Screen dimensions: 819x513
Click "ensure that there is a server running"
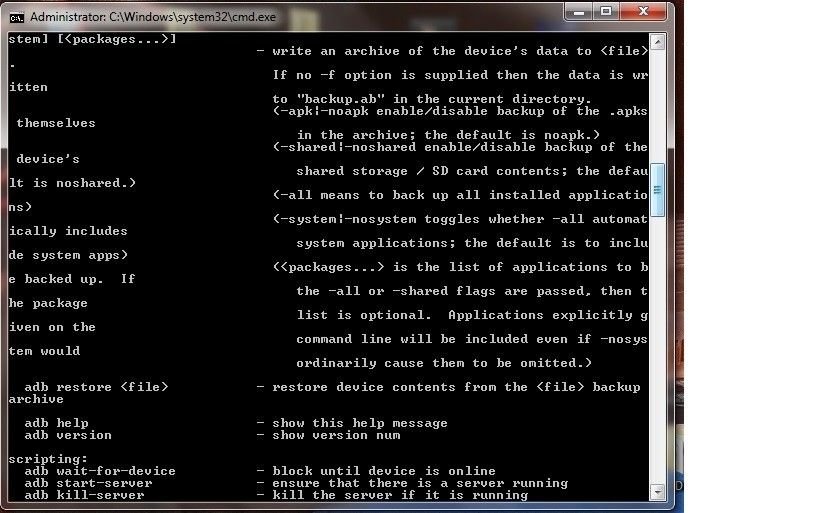[x=420, y=483]
